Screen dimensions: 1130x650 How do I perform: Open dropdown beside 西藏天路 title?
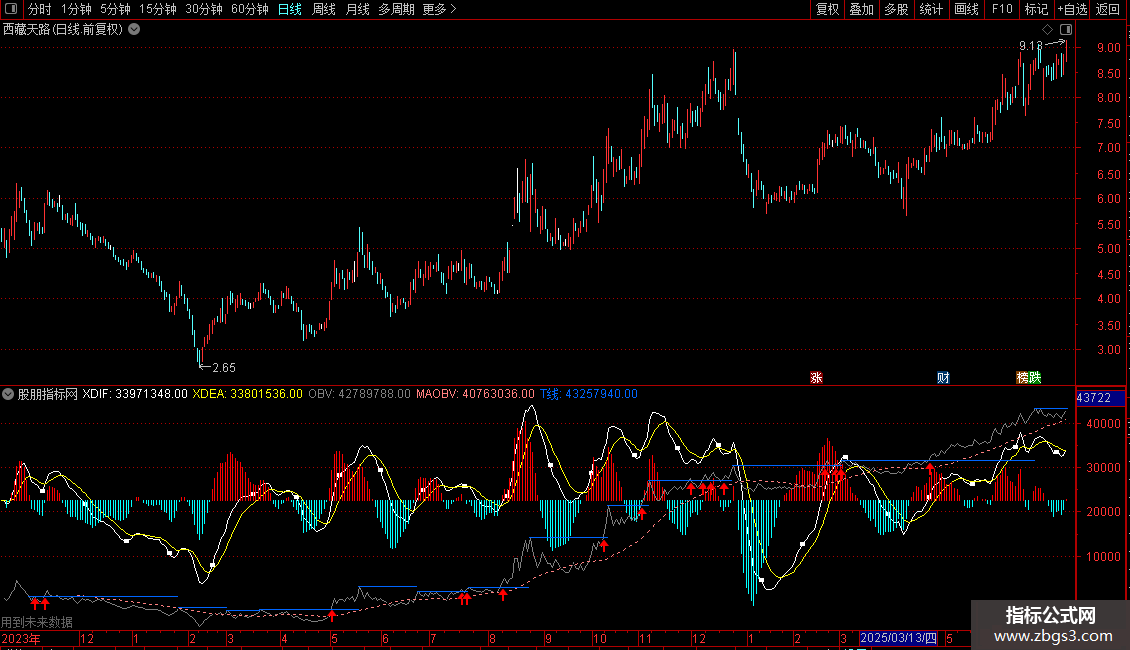134,30
